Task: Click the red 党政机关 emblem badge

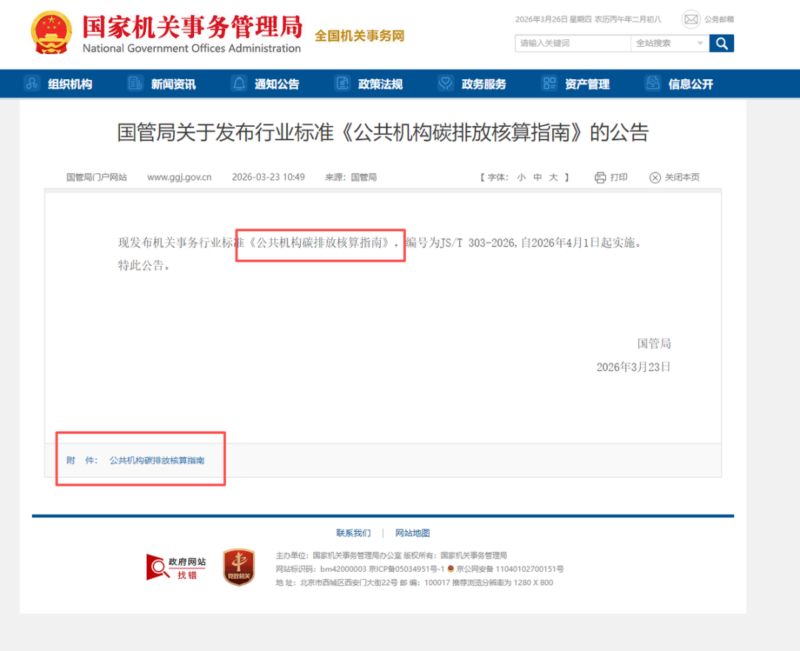Action: click(x=238, y=567)
